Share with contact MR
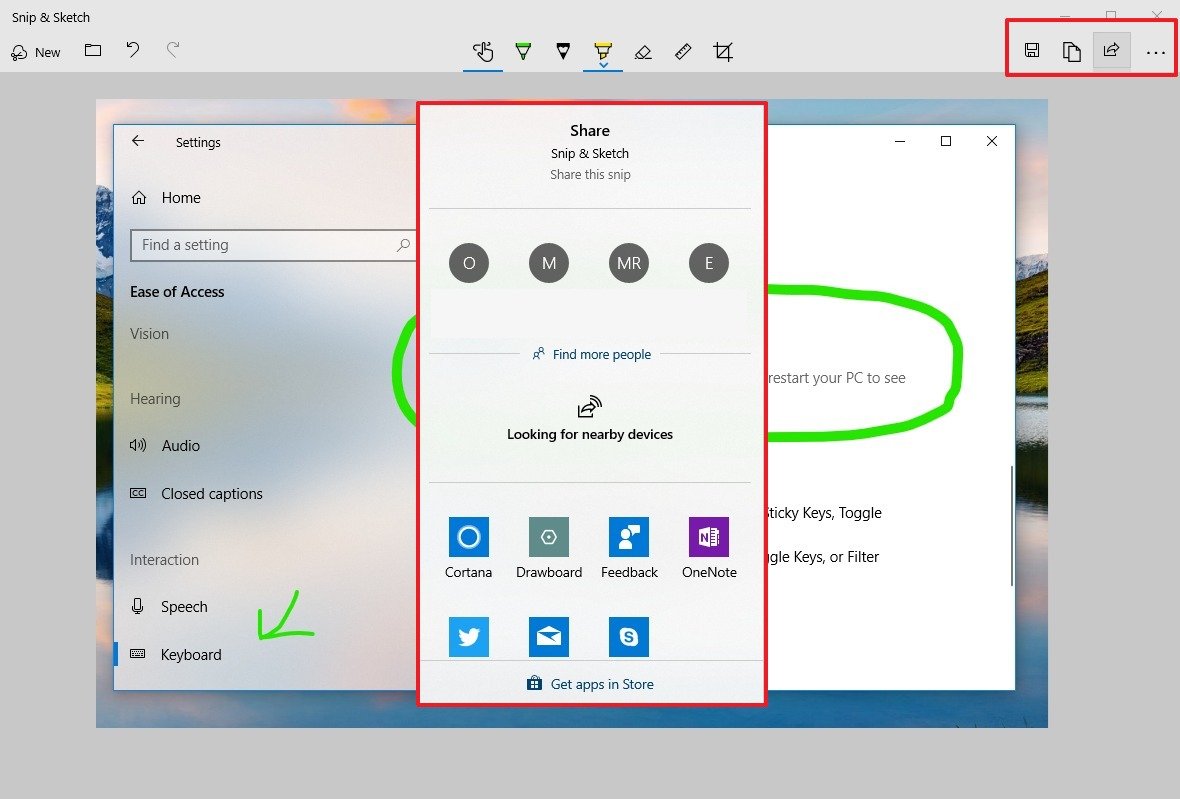The width and height of the screenshot is (1180, 799). point(629,263)
